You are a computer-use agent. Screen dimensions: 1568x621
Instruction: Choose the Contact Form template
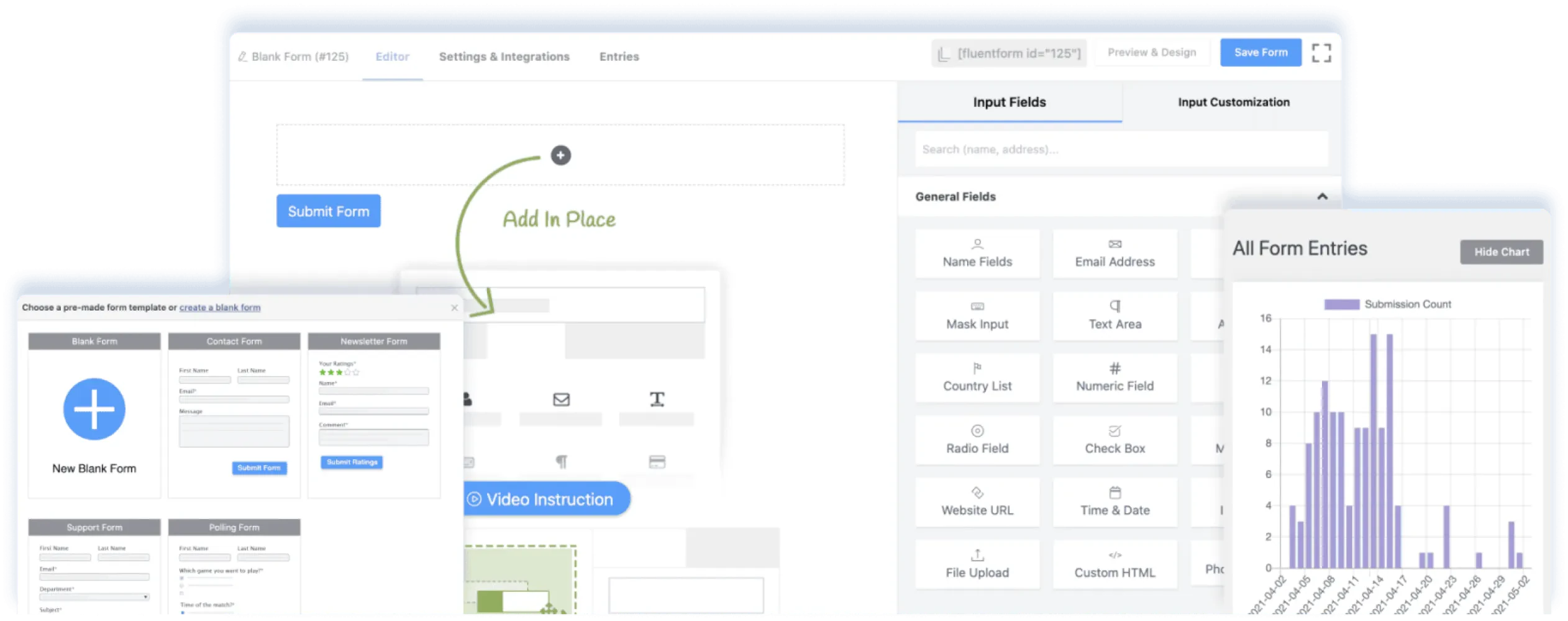[234, 415]
